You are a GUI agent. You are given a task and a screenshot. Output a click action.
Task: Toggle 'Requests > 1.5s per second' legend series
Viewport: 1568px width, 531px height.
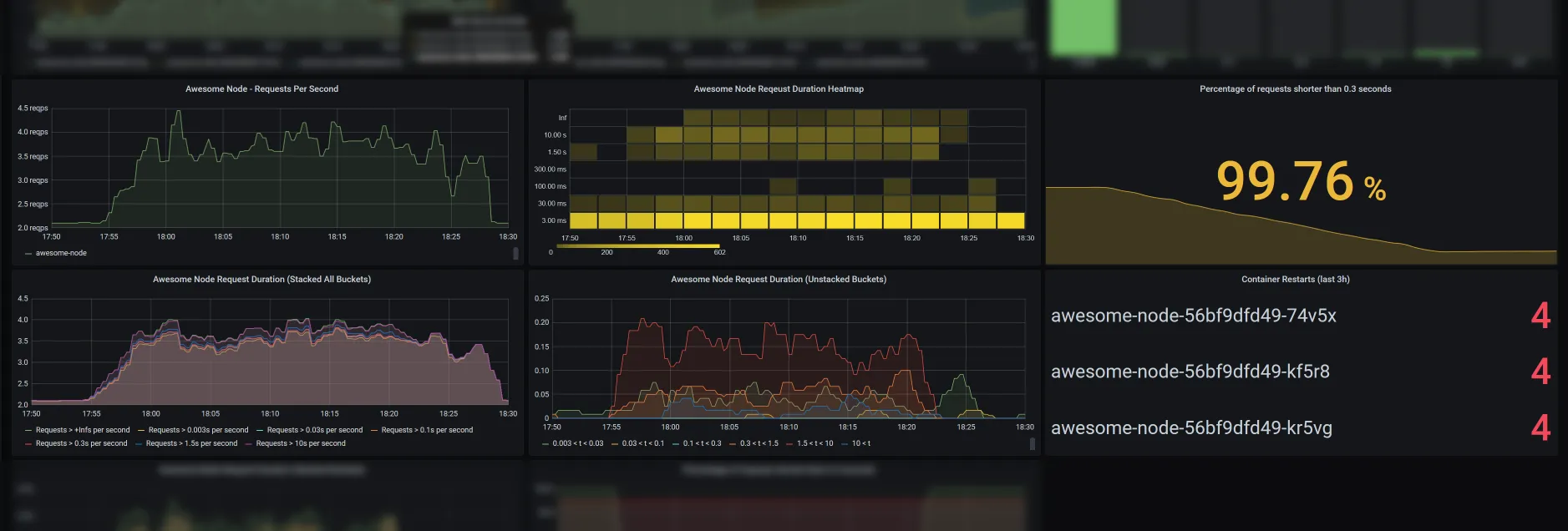pyautogui.click(x=191, y=443)
